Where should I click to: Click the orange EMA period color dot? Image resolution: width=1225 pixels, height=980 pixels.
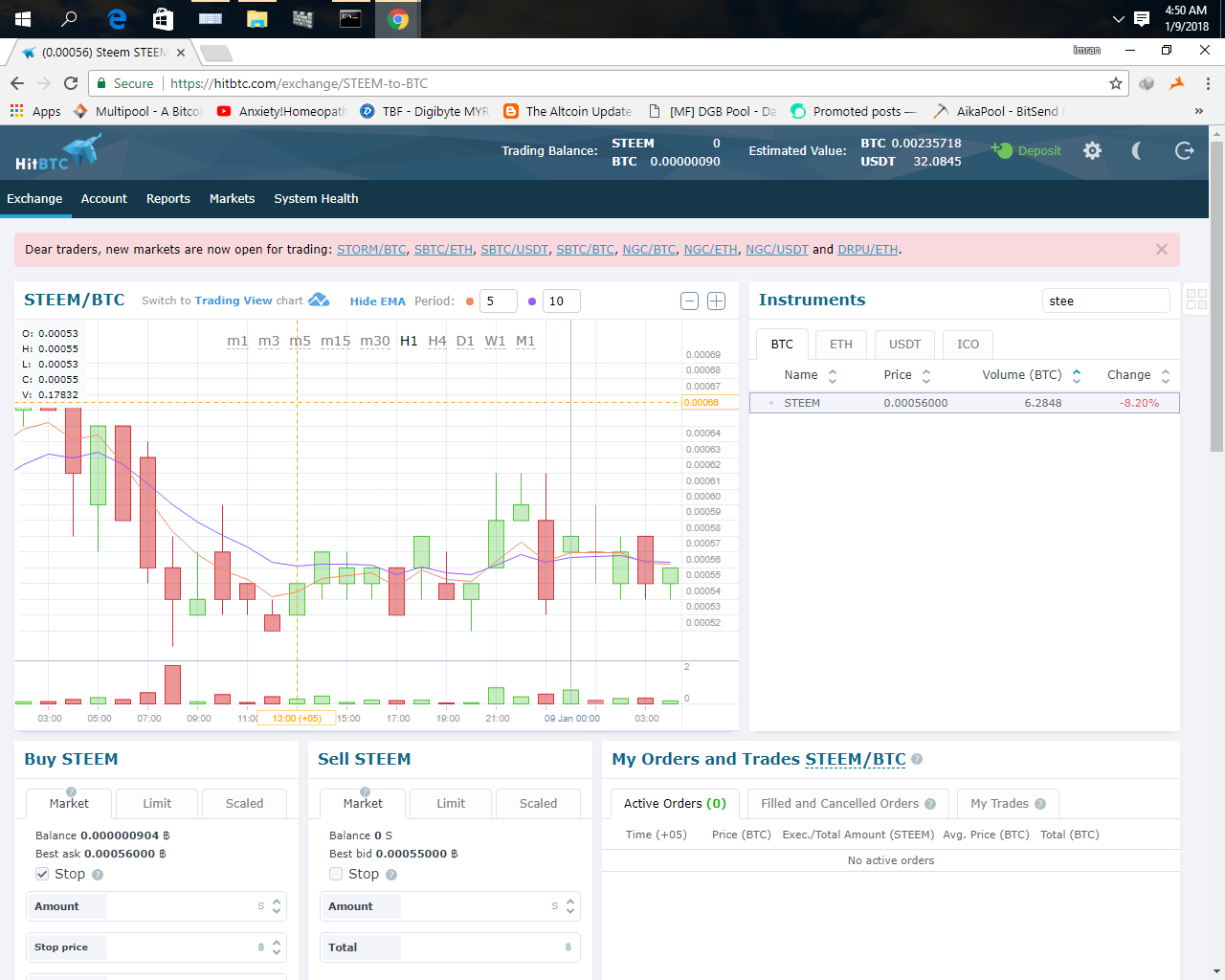click(x=469, y=301)
